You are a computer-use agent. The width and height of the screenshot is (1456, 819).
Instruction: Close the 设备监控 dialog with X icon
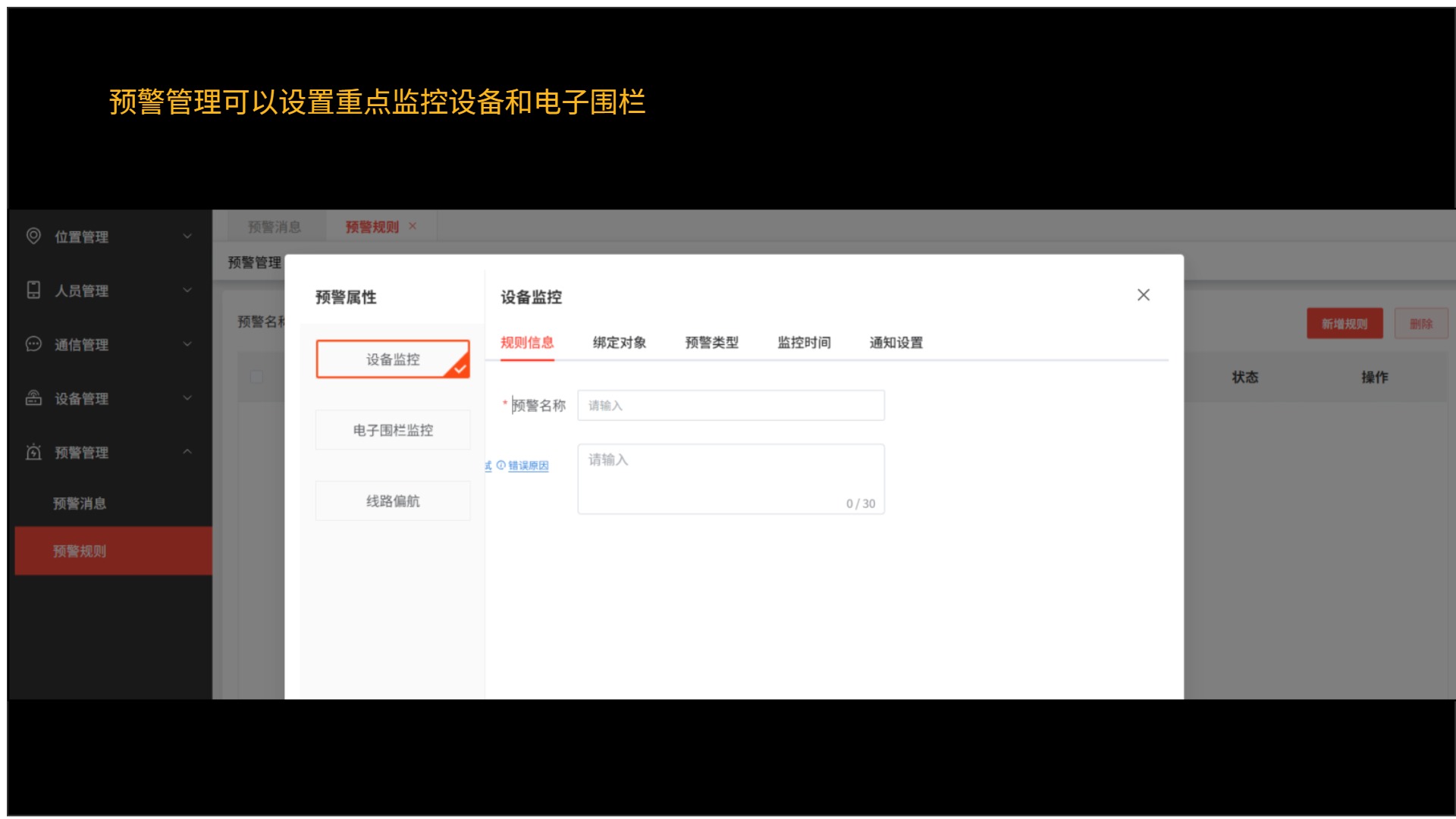pos(1144,295)
